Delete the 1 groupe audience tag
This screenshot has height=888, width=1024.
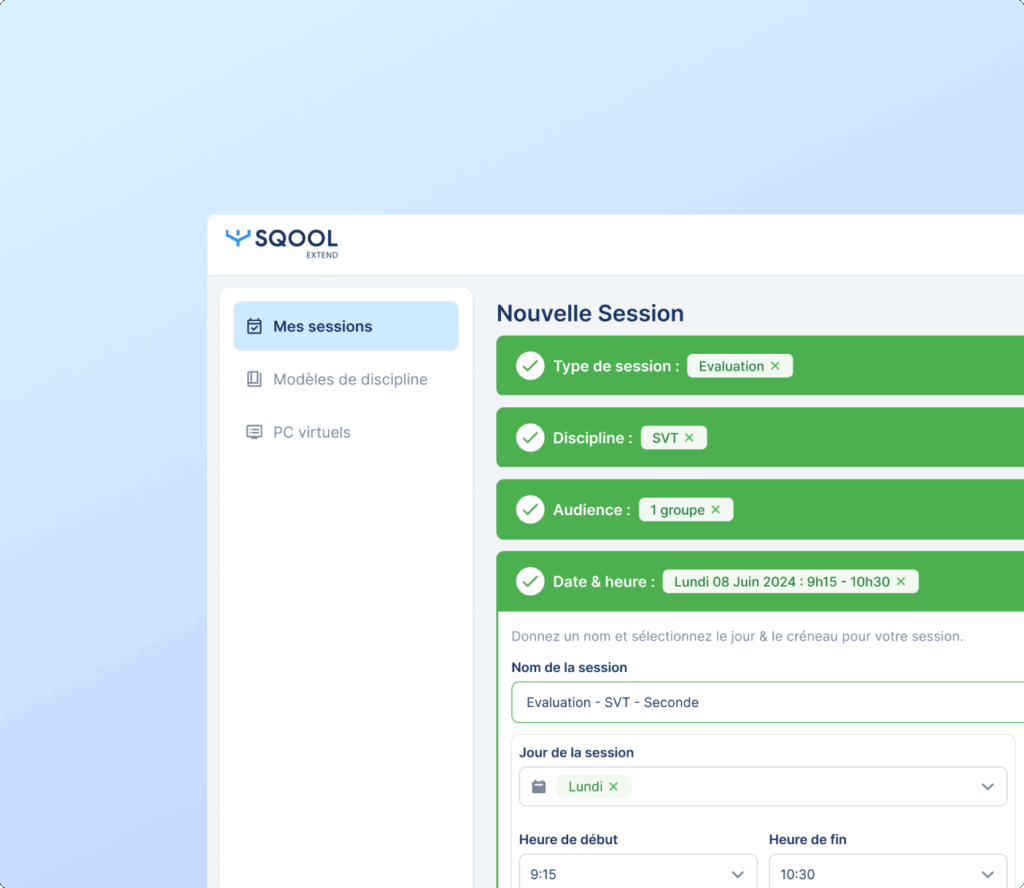[715, 510]
